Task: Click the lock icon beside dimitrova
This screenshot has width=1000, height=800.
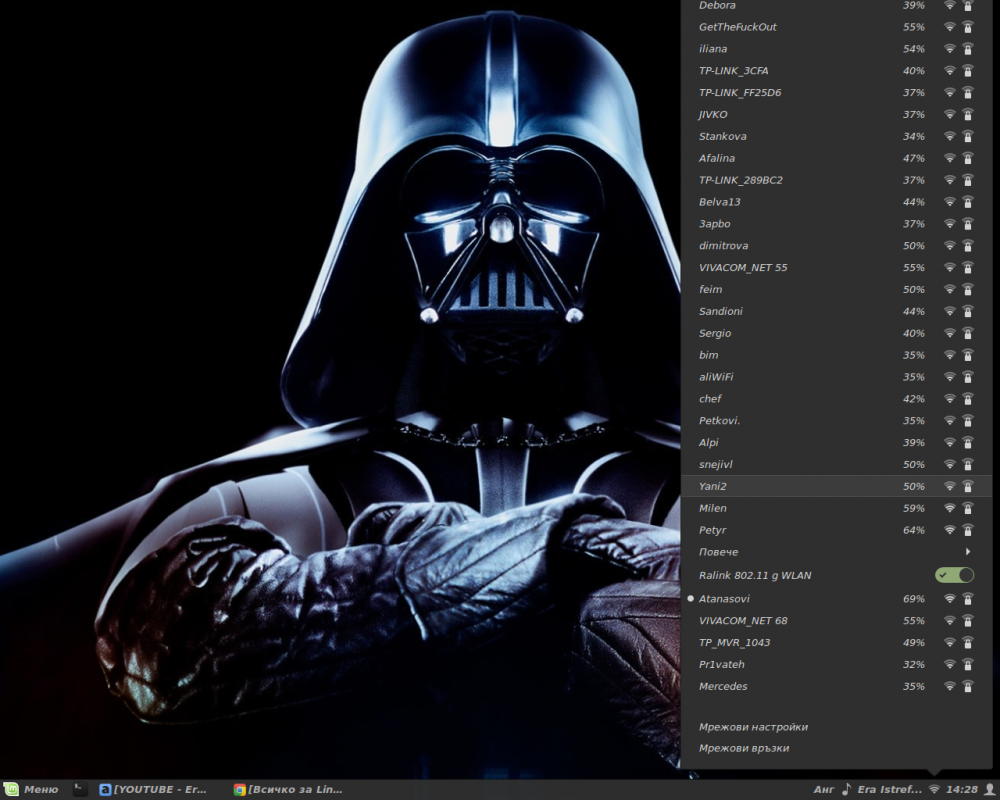Action: pos(967,246)
